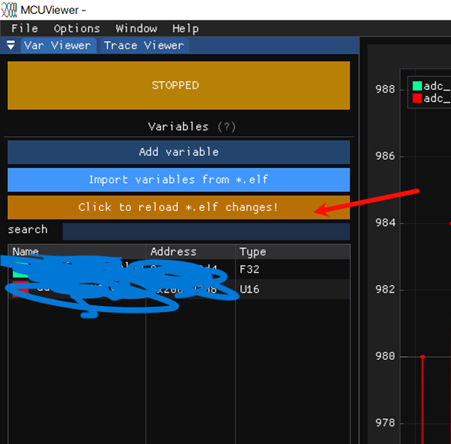The height and width of the screenshot is (444, 451).
Task: Open the File menu
Action: pyautogui.click(x=25, y=28)
